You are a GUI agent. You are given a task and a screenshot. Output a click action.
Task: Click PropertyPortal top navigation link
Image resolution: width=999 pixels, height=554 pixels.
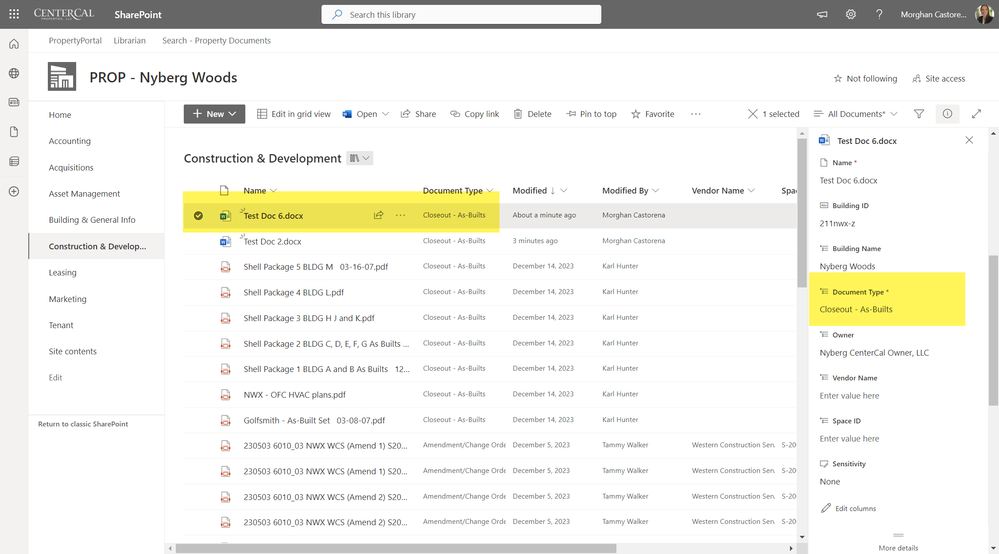(75, 40)
